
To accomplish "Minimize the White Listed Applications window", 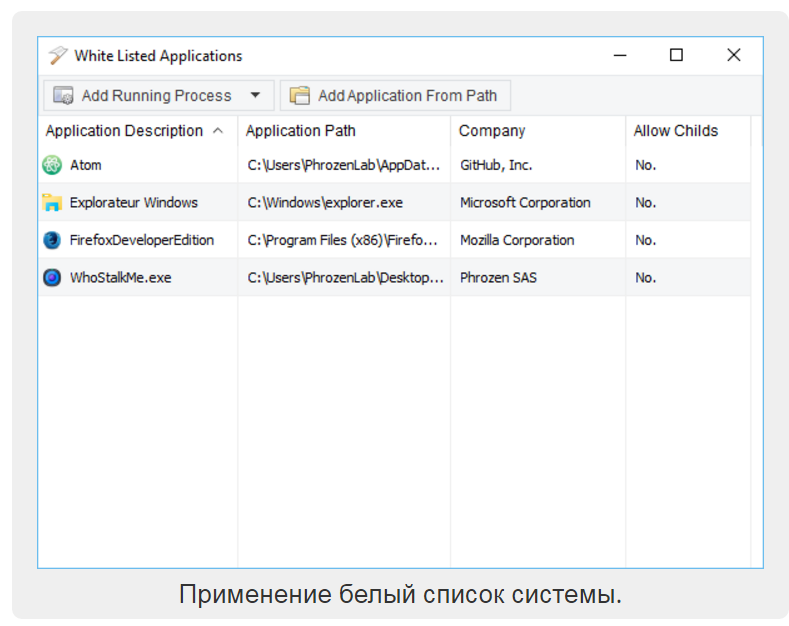I will (x=620, y=55).
